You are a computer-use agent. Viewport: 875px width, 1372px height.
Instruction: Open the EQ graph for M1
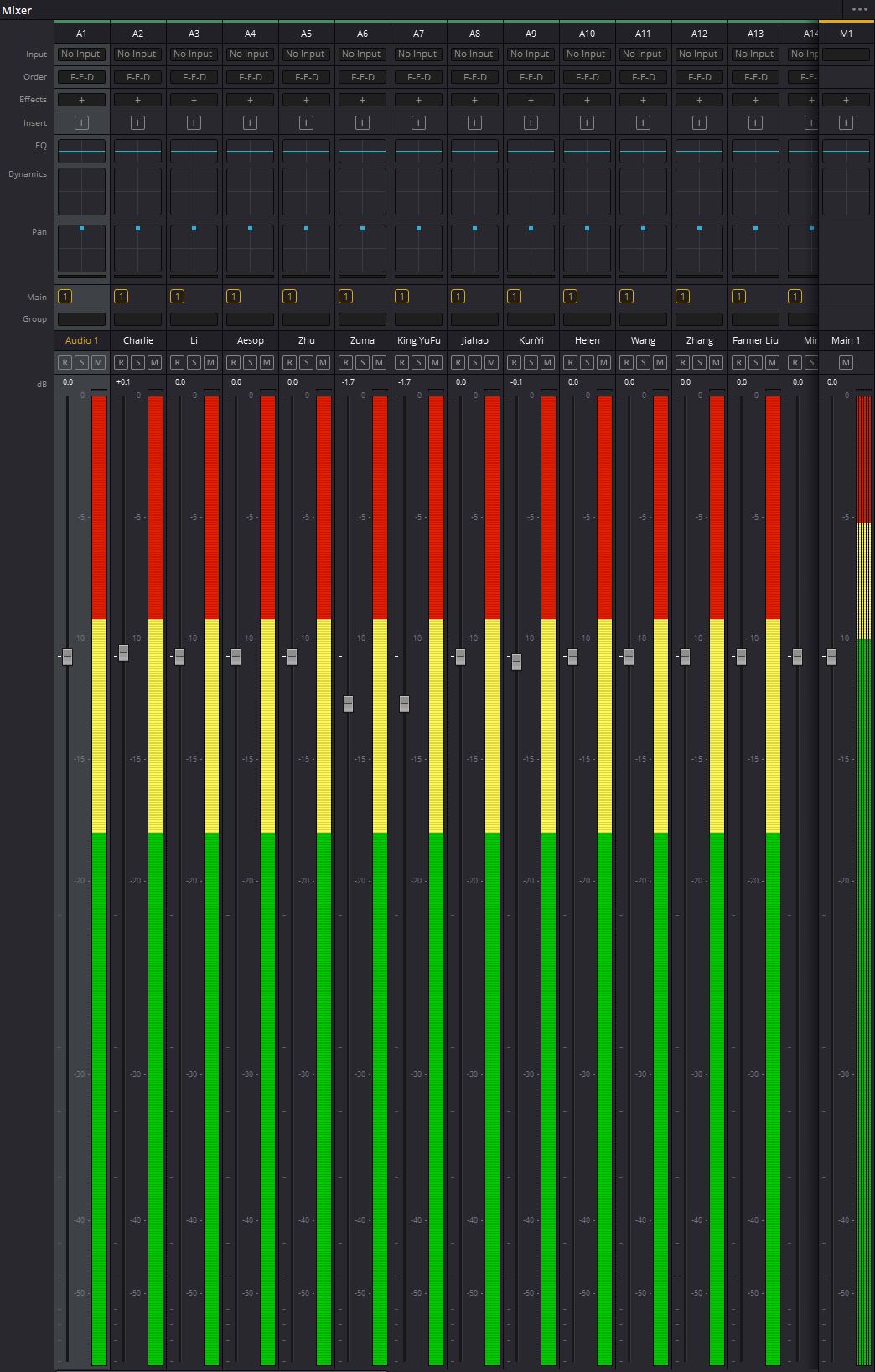tap(846, 151)
